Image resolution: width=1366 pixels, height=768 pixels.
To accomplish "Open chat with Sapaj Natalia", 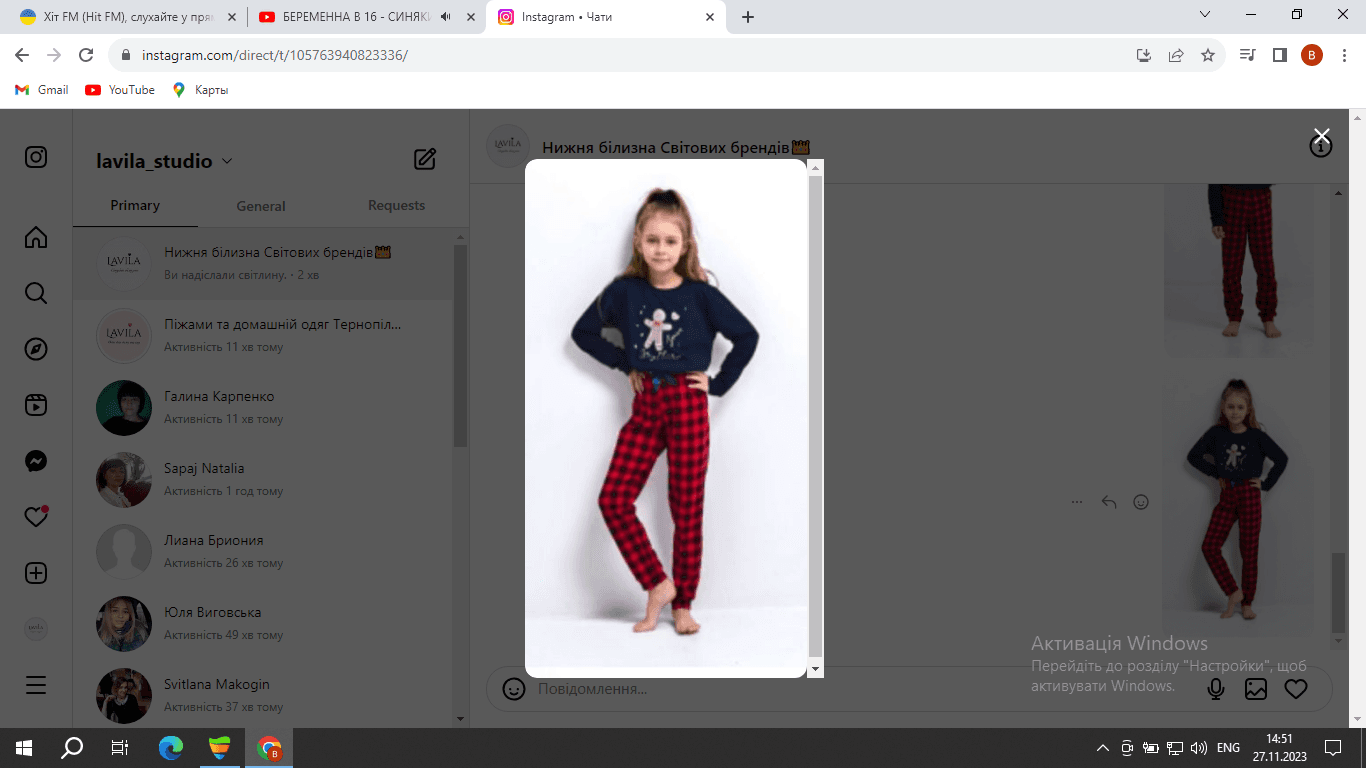I will click(x=264, y=479).
